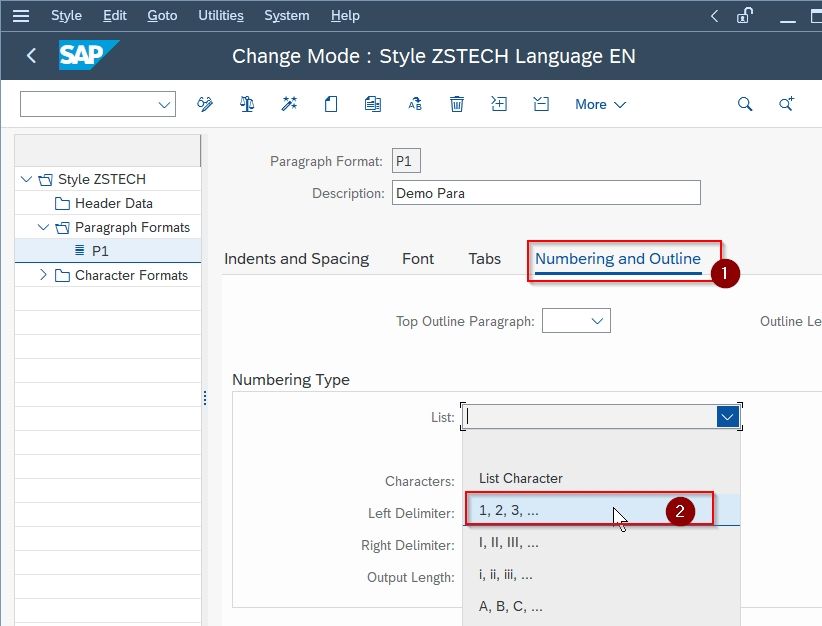The image size is (822, 626).
Task: Click the AB rename icon
Action: coord(415,104)
